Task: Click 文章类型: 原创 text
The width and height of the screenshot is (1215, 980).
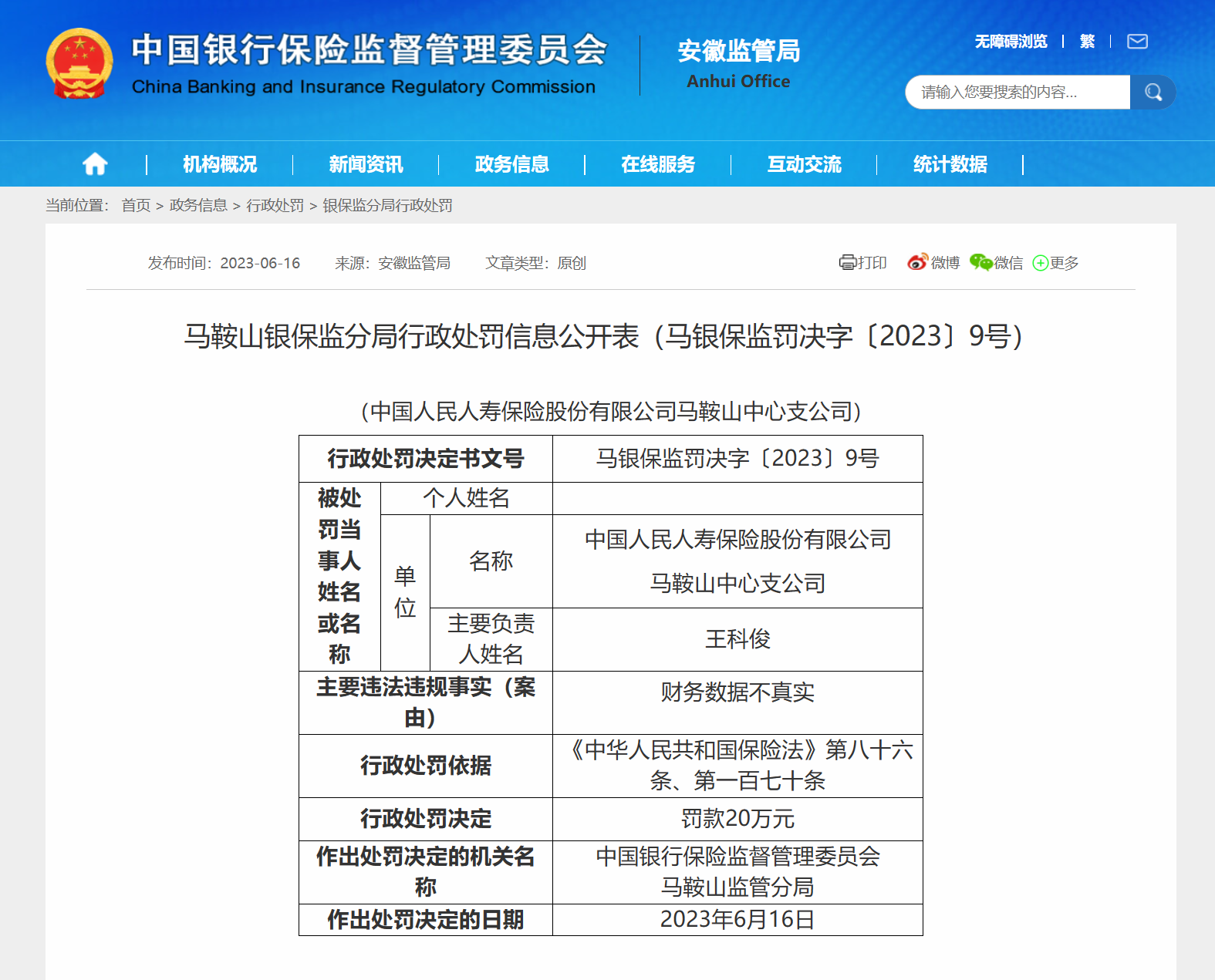Action: [x=535, y=263]
